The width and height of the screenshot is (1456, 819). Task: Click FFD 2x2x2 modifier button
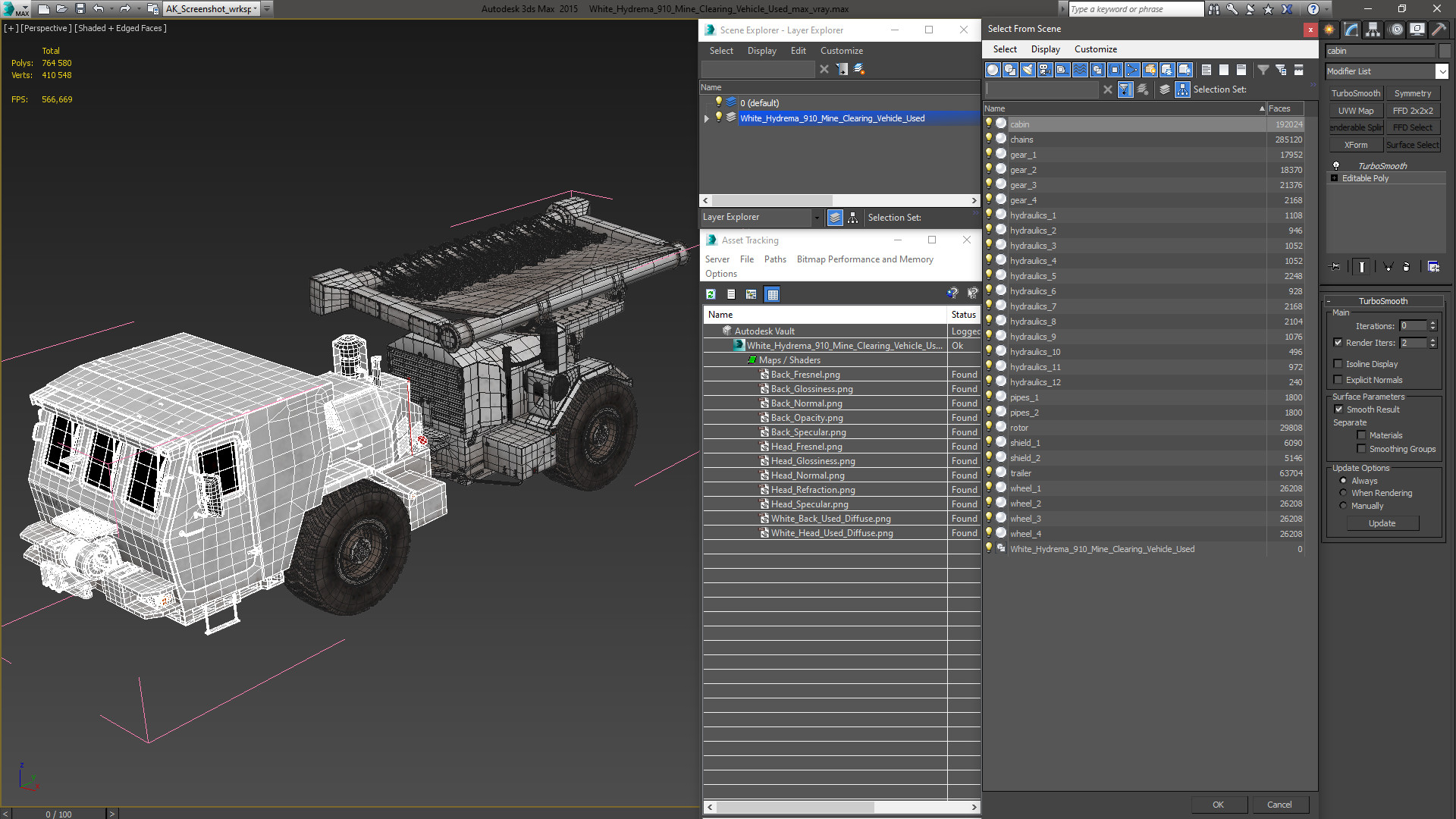(x=1413, y=111)
